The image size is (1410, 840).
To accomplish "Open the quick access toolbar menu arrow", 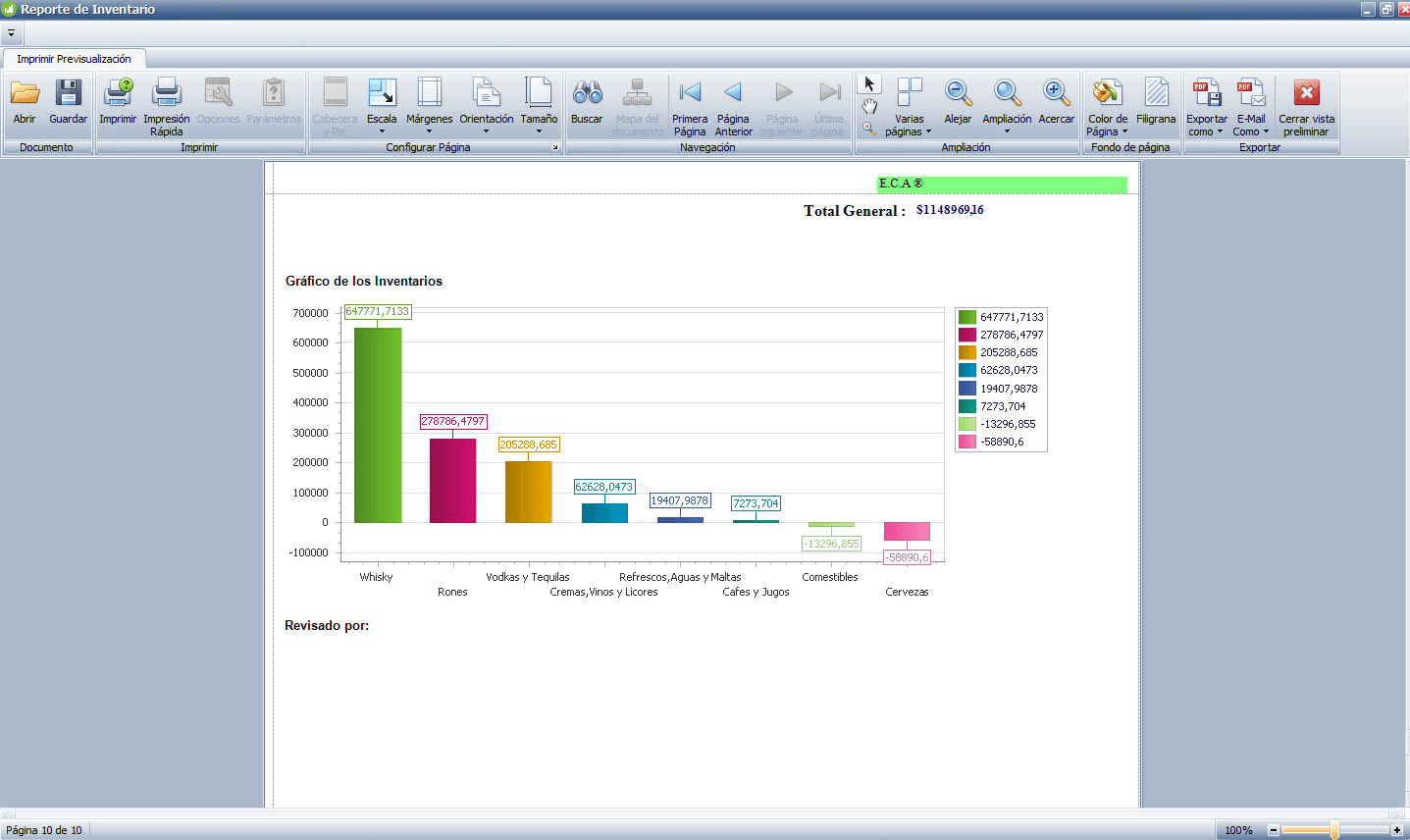I will click(11, 33).
